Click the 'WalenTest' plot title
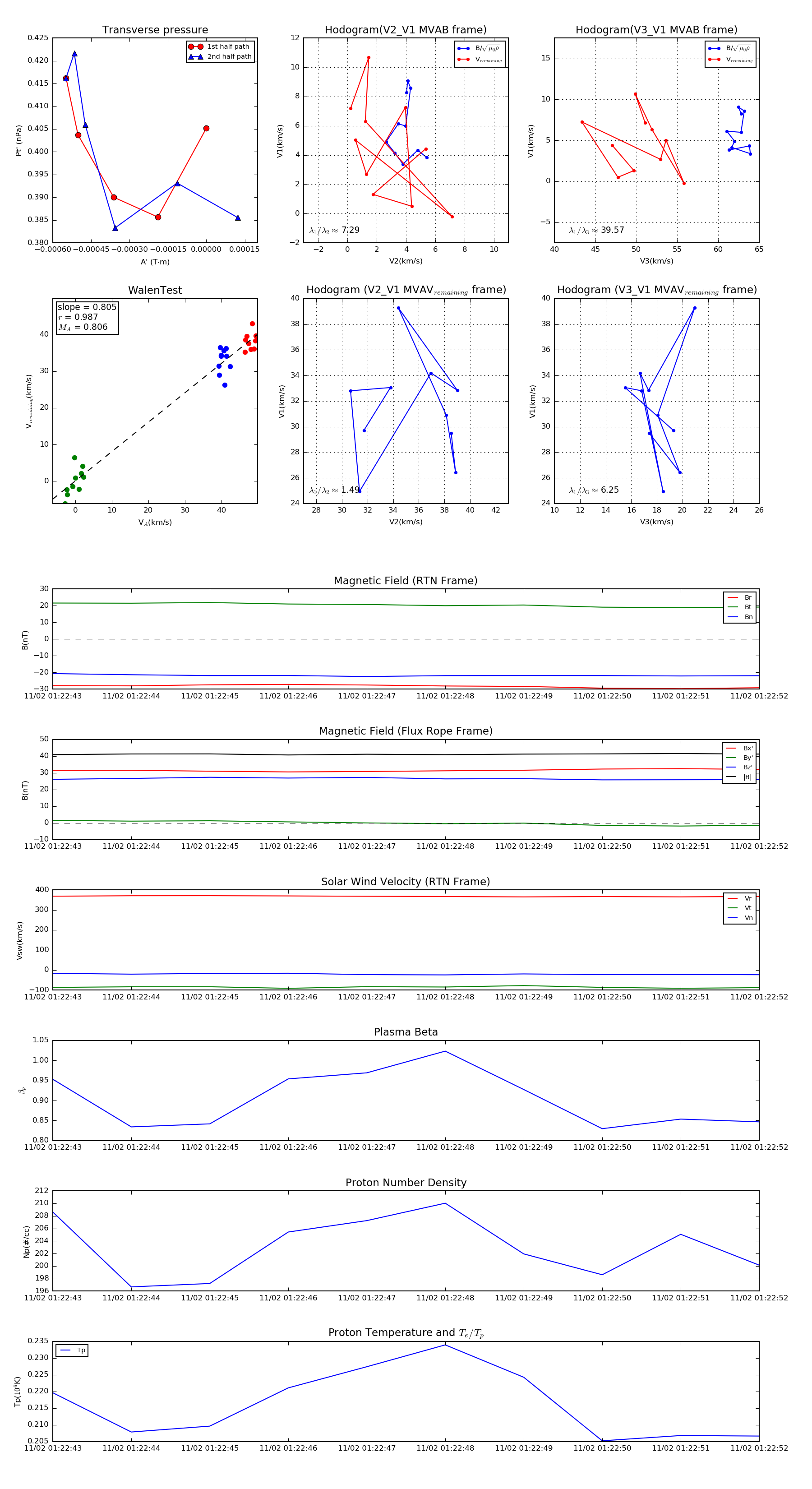812x1489 pixels. pos(155,290)
